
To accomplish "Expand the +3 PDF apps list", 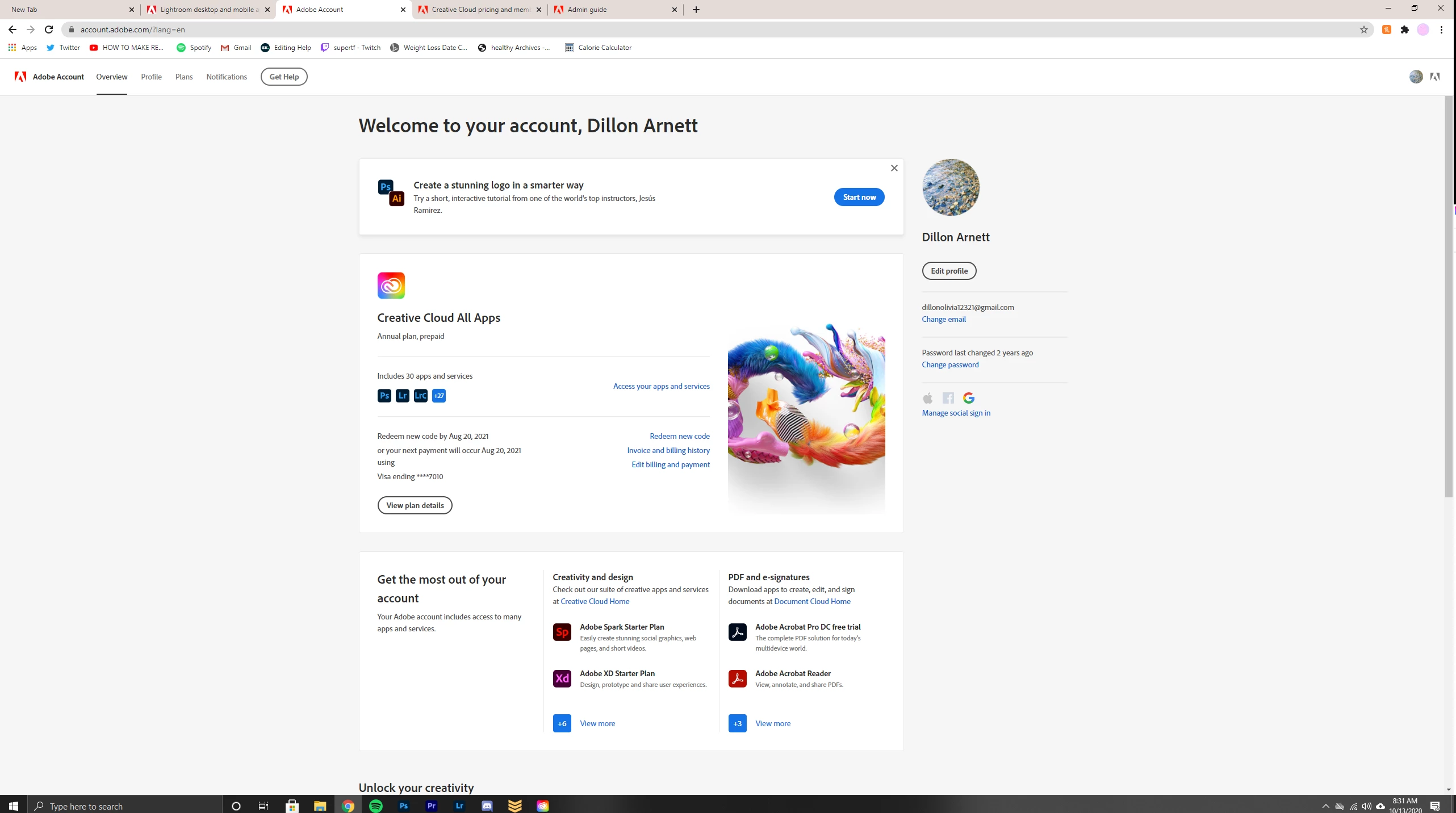I will (737, 723).
